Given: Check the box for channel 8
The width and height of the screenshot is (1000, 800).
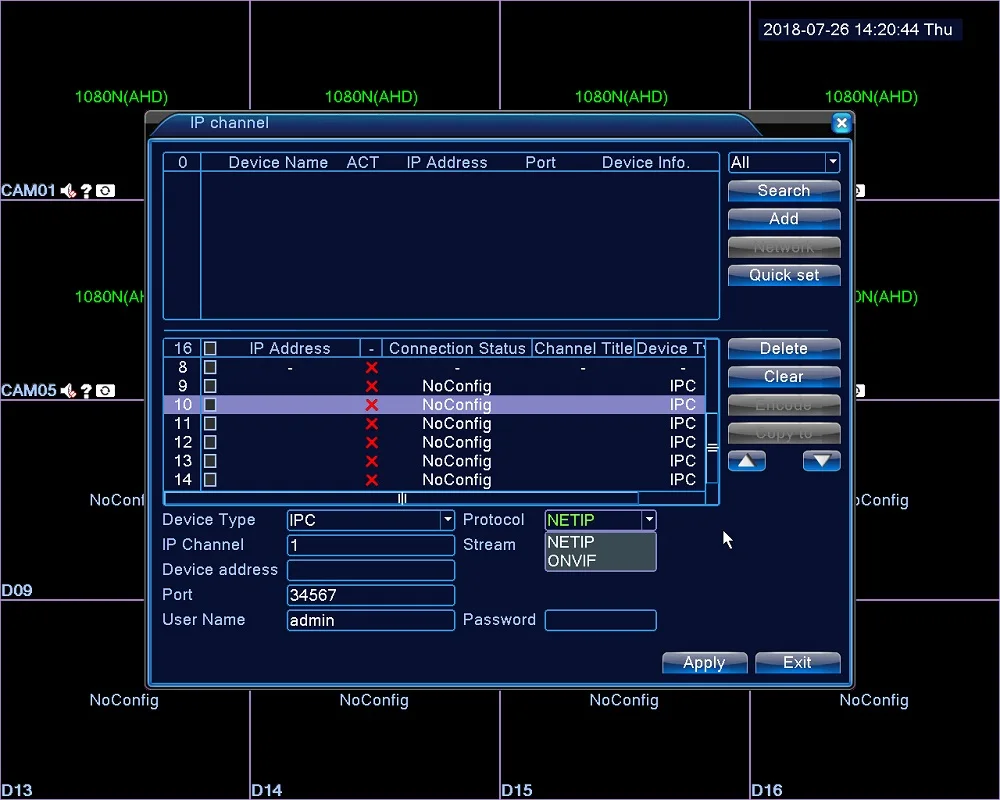Looking at the screenshot, I should tap(210, 367).
